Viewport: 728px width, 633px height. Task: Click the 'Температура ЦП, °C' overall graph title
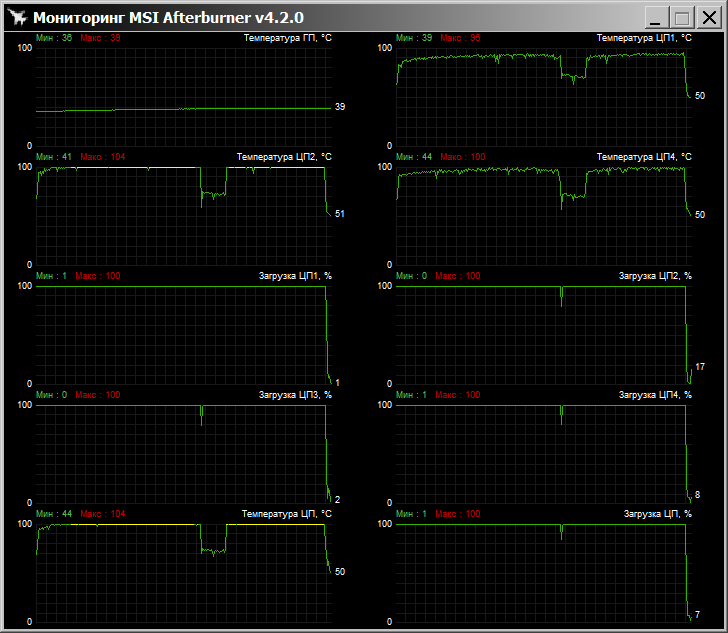[x=287, y=514]
